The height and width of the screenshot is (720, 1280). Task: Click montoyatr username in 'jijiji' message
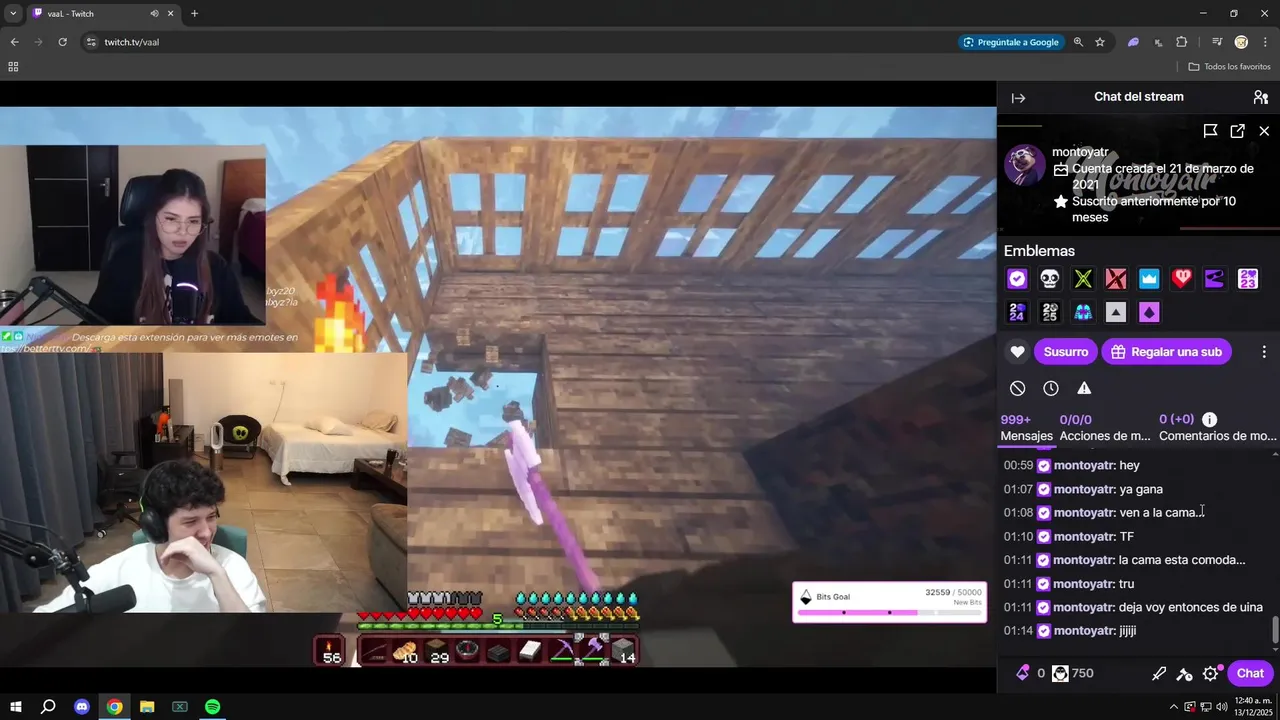pos(1084,631)
